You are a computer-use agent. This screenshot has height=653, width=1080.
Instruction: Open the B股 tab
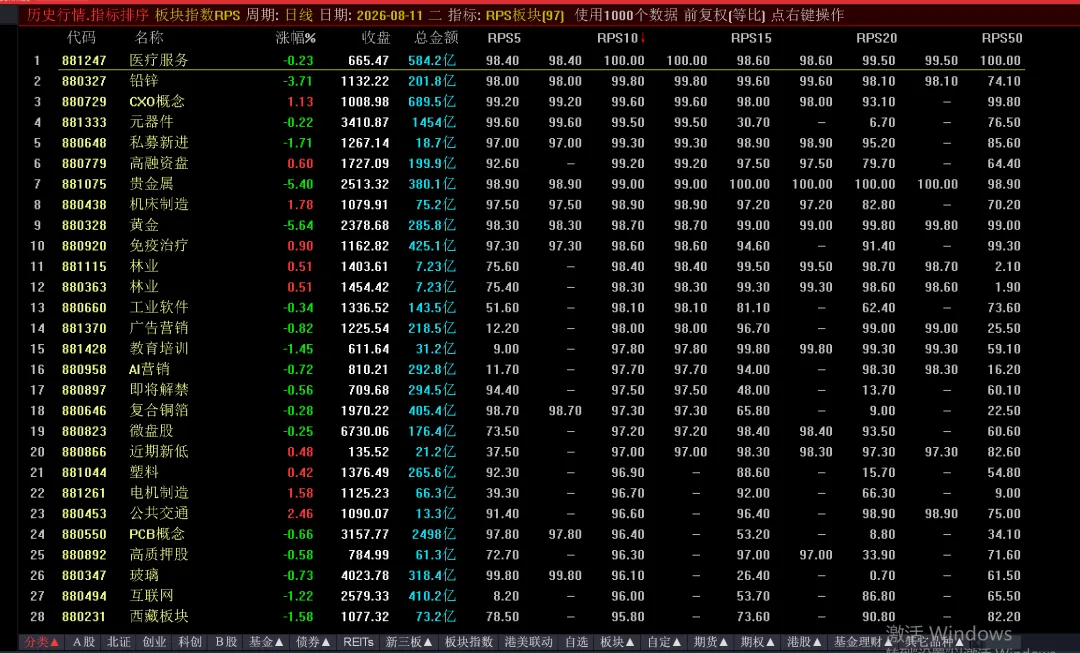pyautogui.click(x=226, y=642)
